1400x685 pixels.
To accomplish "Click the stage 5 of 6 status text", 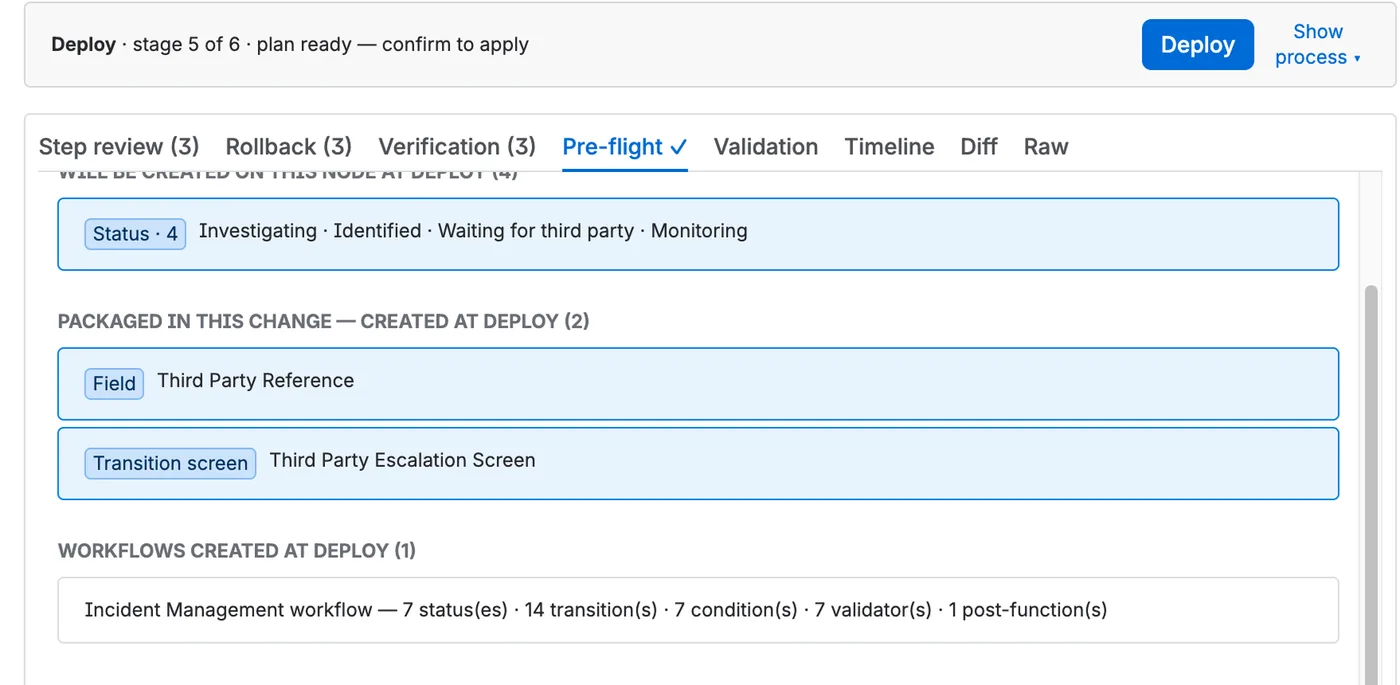I will (x=186, y=45).
